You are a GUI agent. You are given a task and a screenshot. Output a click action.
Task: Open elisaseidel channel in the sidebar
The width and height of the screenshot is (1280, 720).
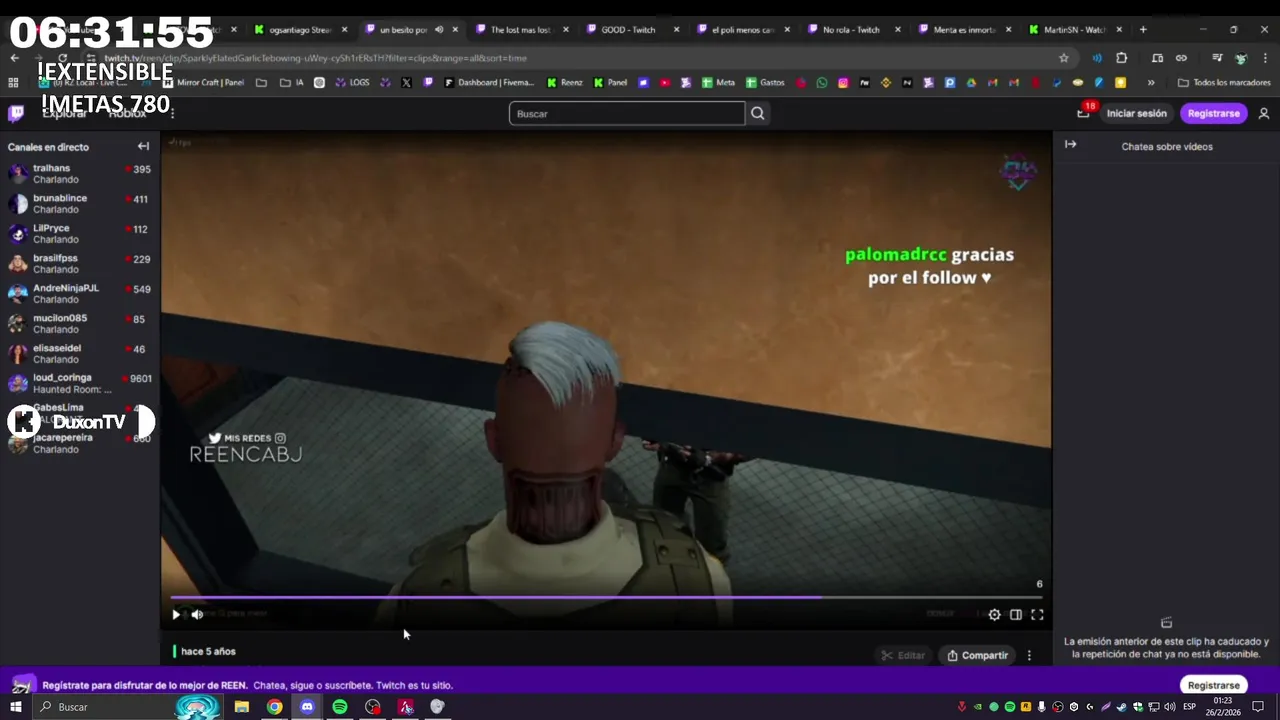coord(80,354)
